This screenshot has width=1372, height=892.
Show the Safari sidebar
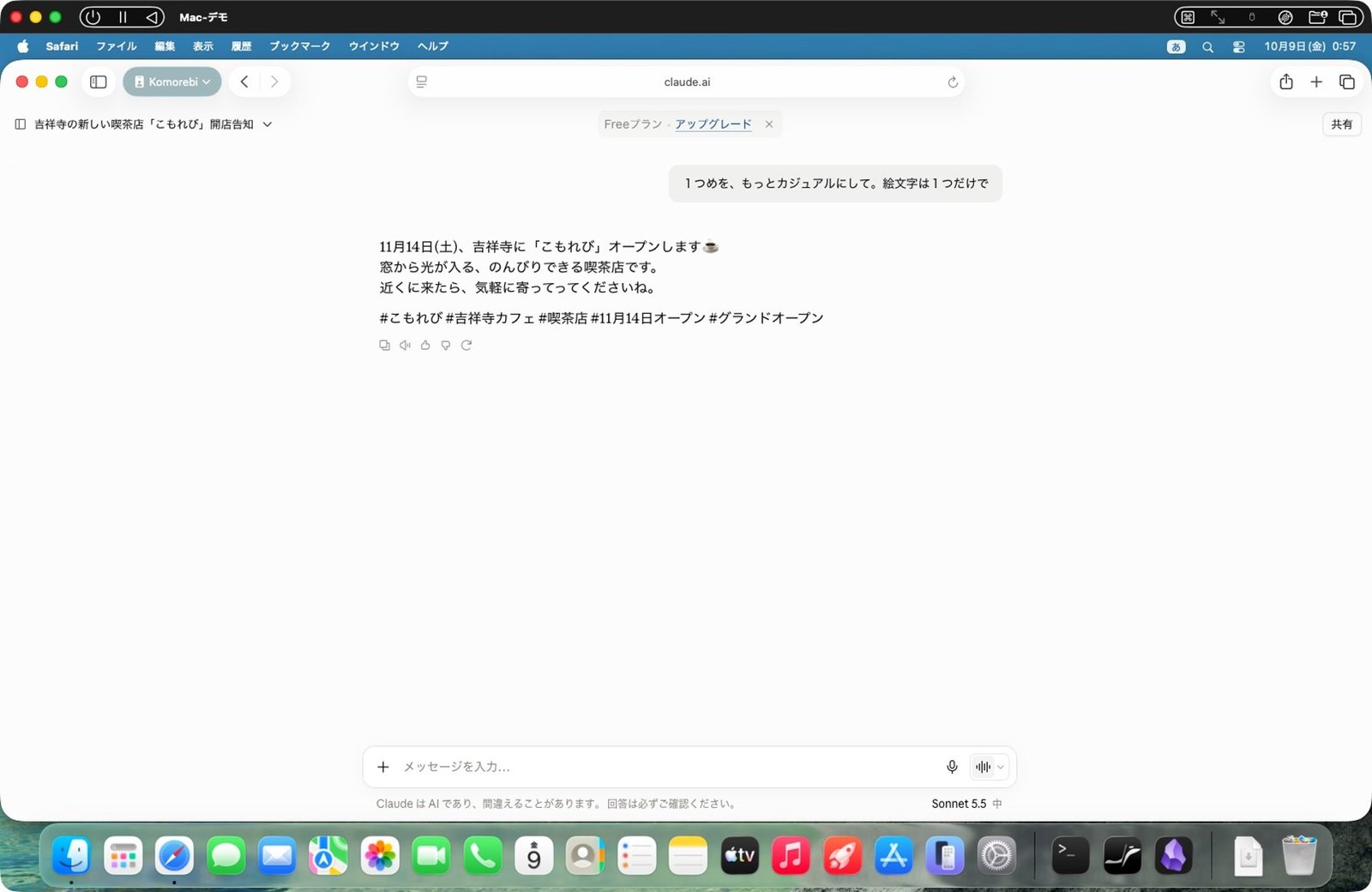coord(99,81)
